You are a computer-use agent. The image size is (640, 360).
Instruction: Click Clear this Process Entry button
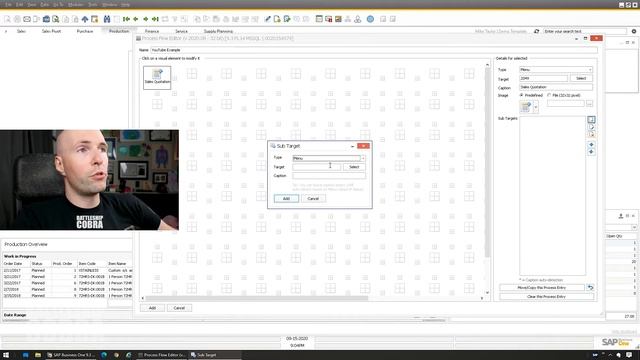(x=546, y=297)
